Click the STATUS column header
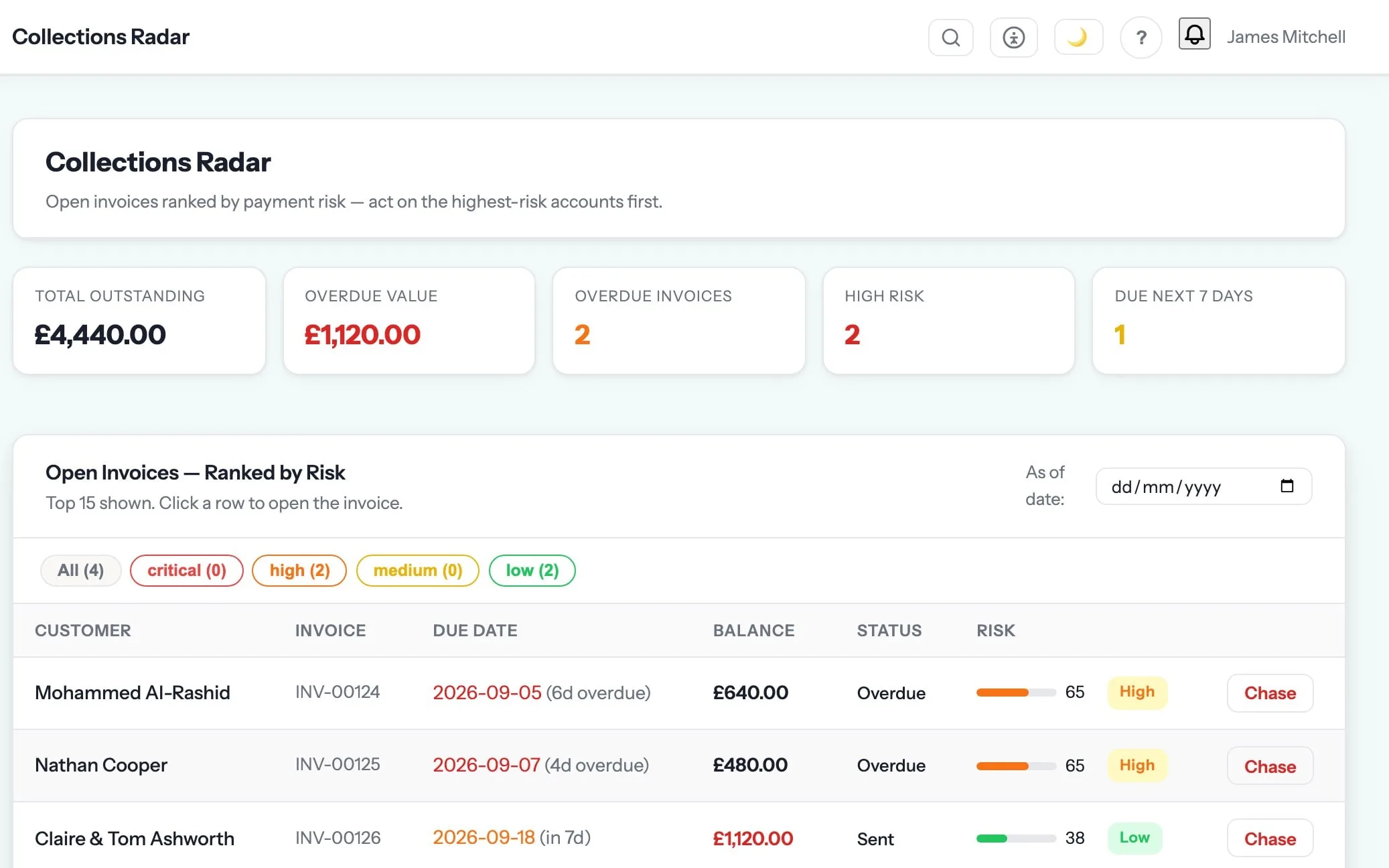Image resolution: width=1389 pixels, height=868 pixels. pyautogui.click(x=889, y=630)
